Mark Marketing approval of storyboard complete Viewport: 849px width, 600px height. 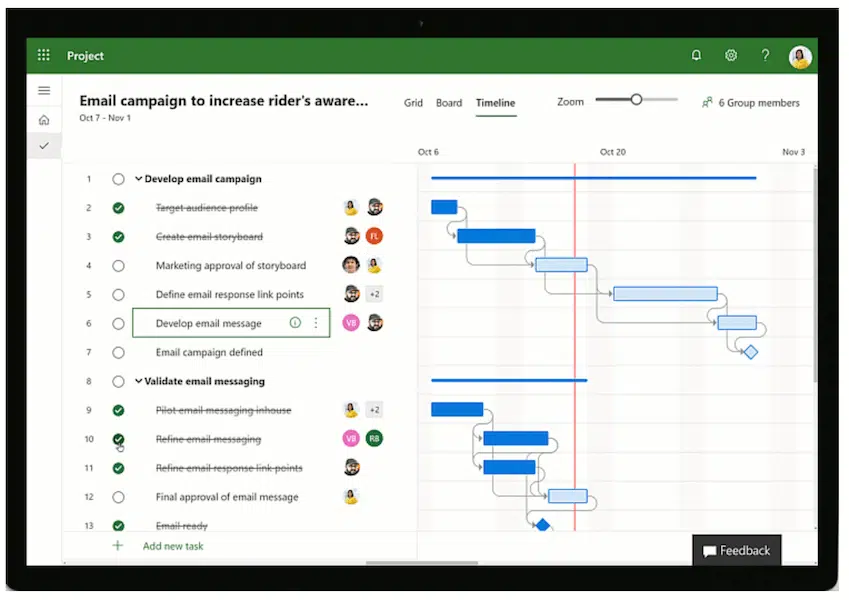click(119, 265)
